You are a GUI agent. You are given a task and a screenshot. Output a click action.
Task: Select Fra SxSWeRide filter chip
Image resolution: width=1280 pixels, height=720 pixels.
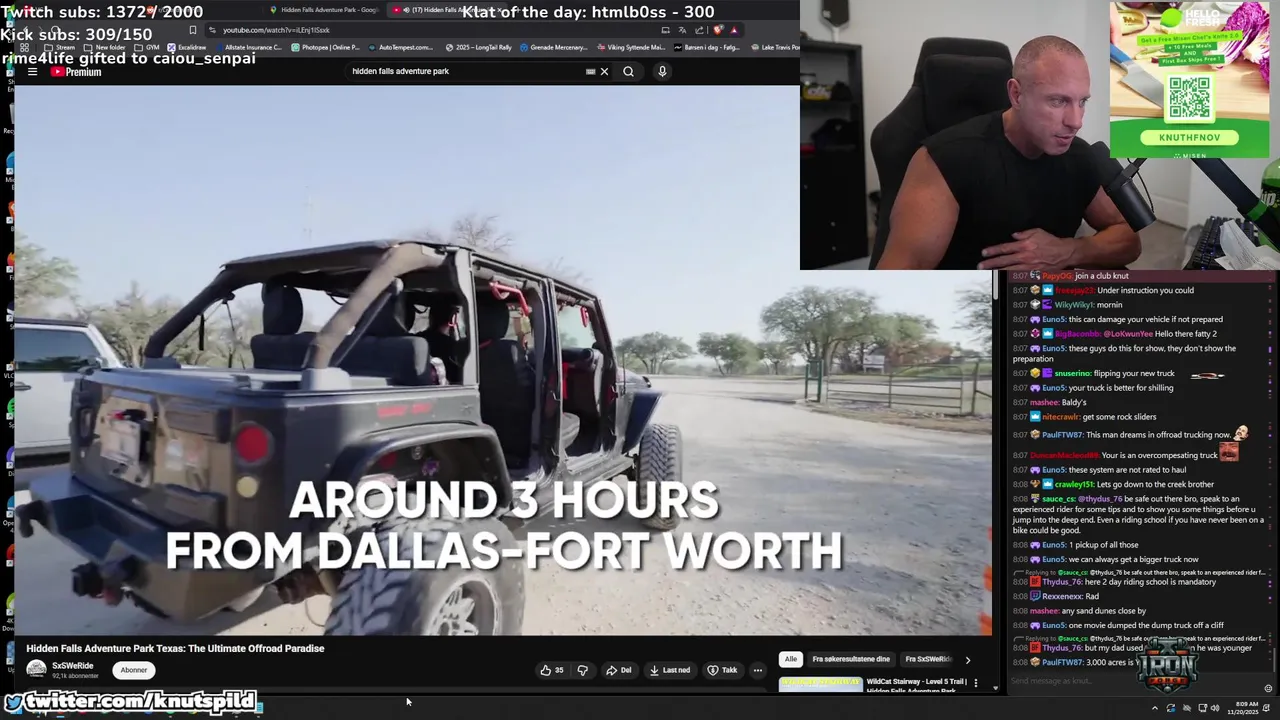(928, 659)
